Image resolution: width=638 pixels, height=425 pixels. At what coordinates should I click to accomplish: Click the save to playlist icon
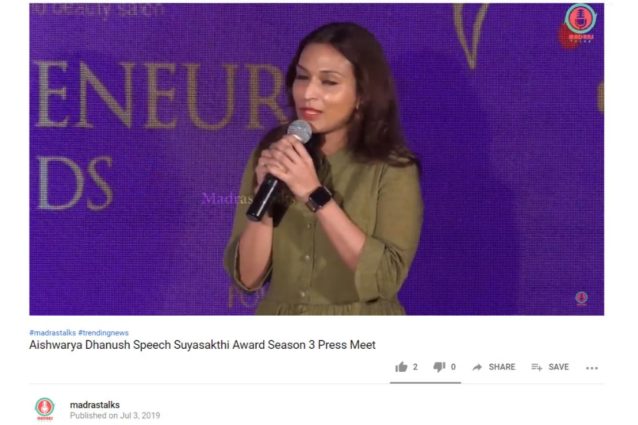tap(537, 367)
